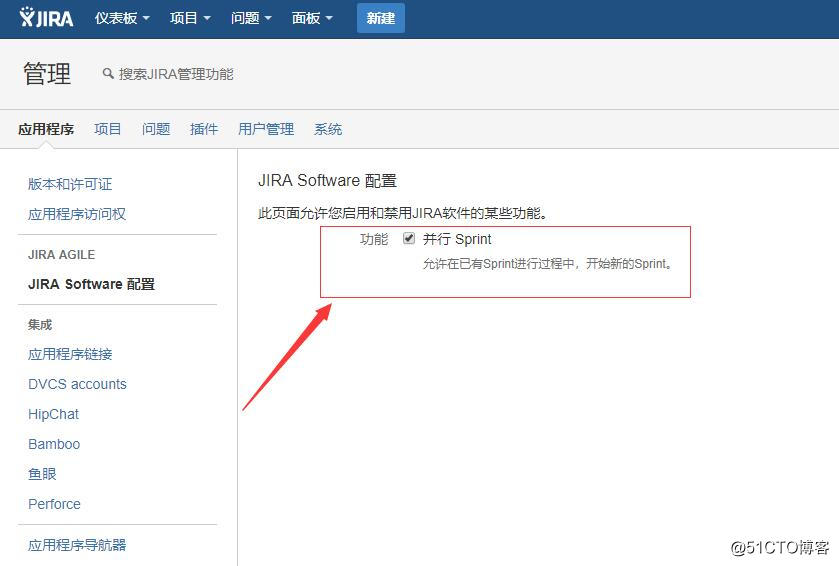The width and height of the screenshot is (839, 566).
Task: Toggle the 并行 Sprint checkbox
Action: pyautogui.click(x=409, y=238)
